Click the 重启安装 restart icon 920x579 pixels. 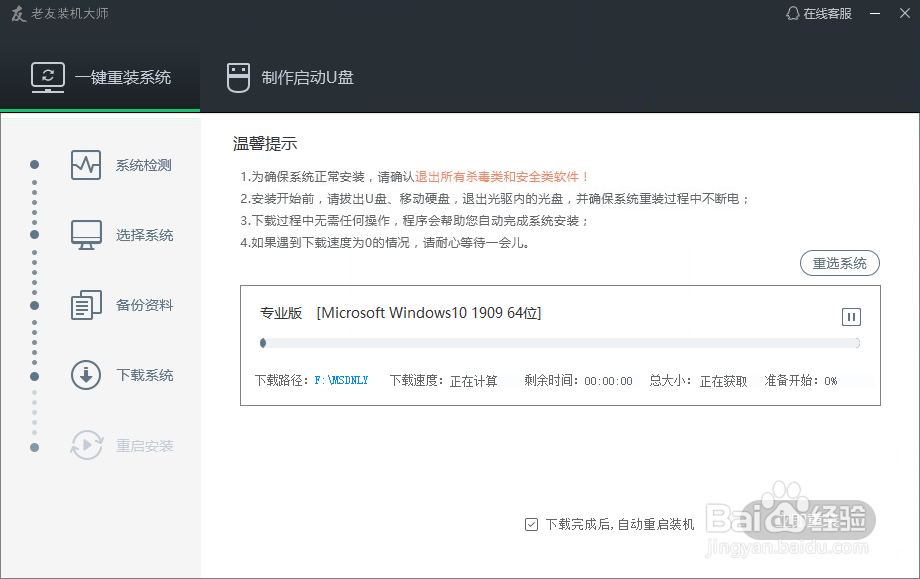click(x=86, y=445)
